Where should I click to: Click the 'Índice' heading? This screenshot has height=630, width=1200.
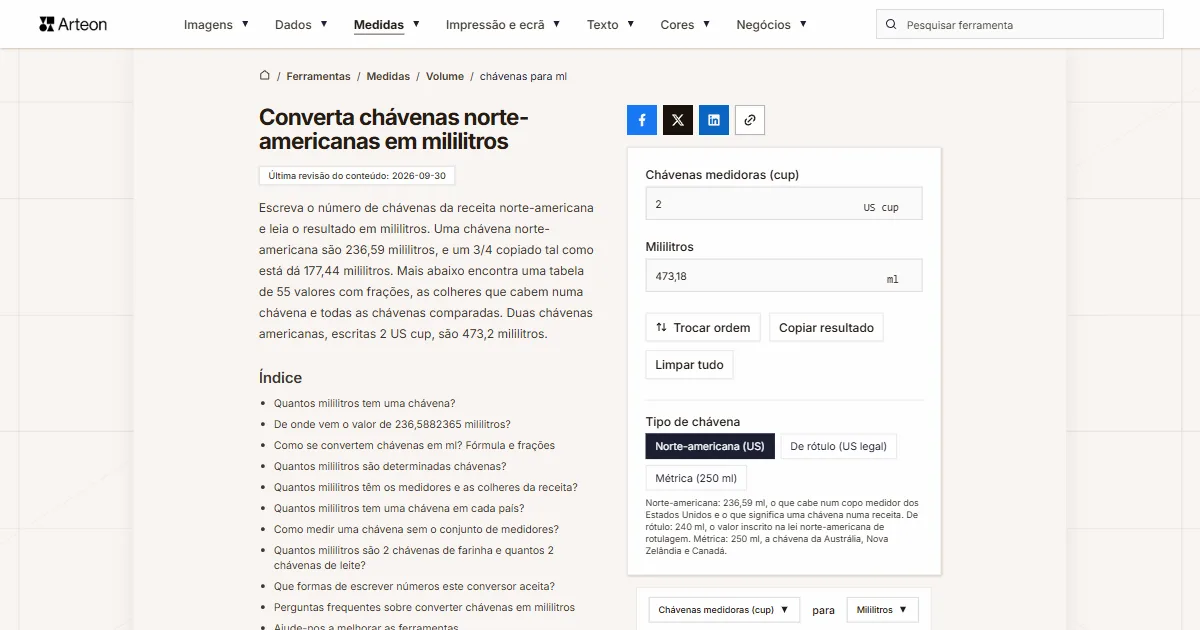(x=280, y=378)
